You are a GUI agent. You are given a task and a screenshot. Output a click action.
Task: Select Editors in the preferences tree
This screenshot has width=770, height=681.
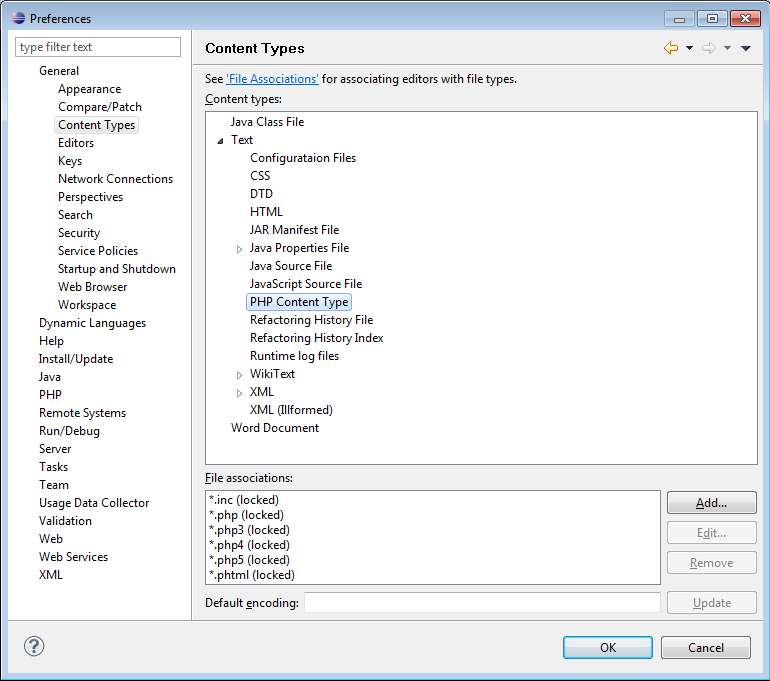[x=76, y=143]
